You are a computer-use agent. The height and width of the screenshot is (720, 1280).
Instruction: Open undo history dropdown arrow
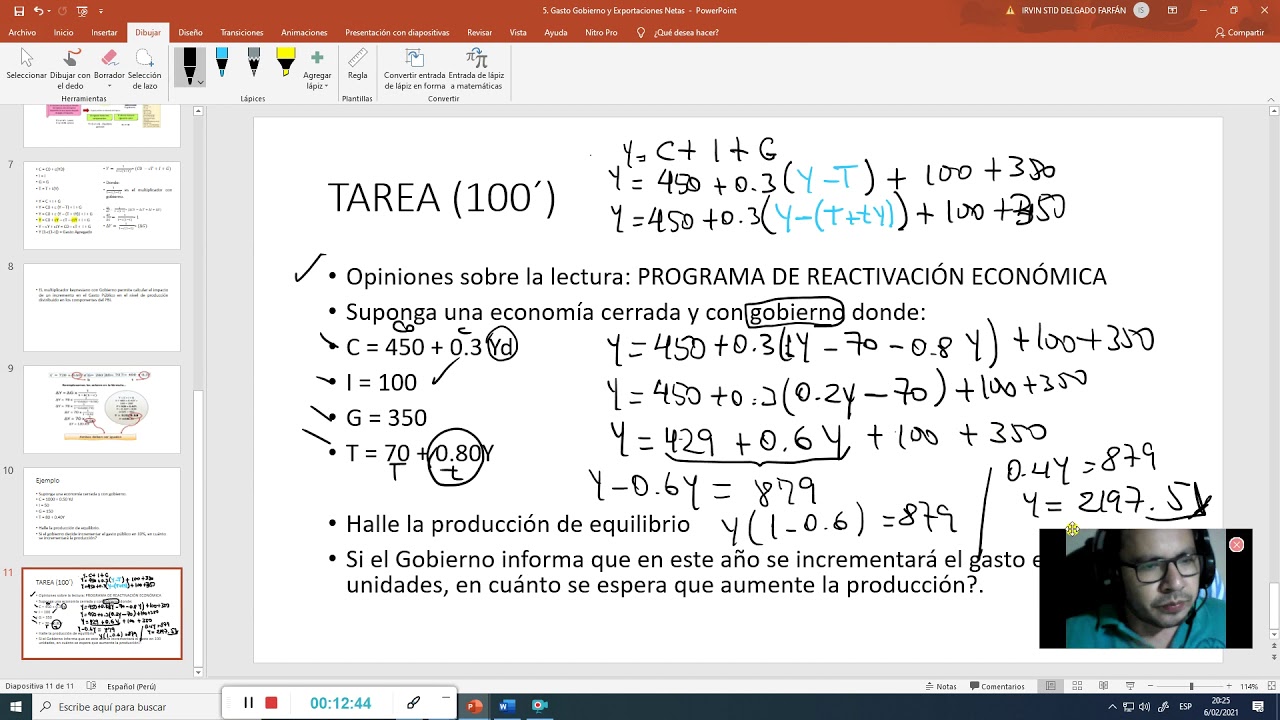point(49,10)
